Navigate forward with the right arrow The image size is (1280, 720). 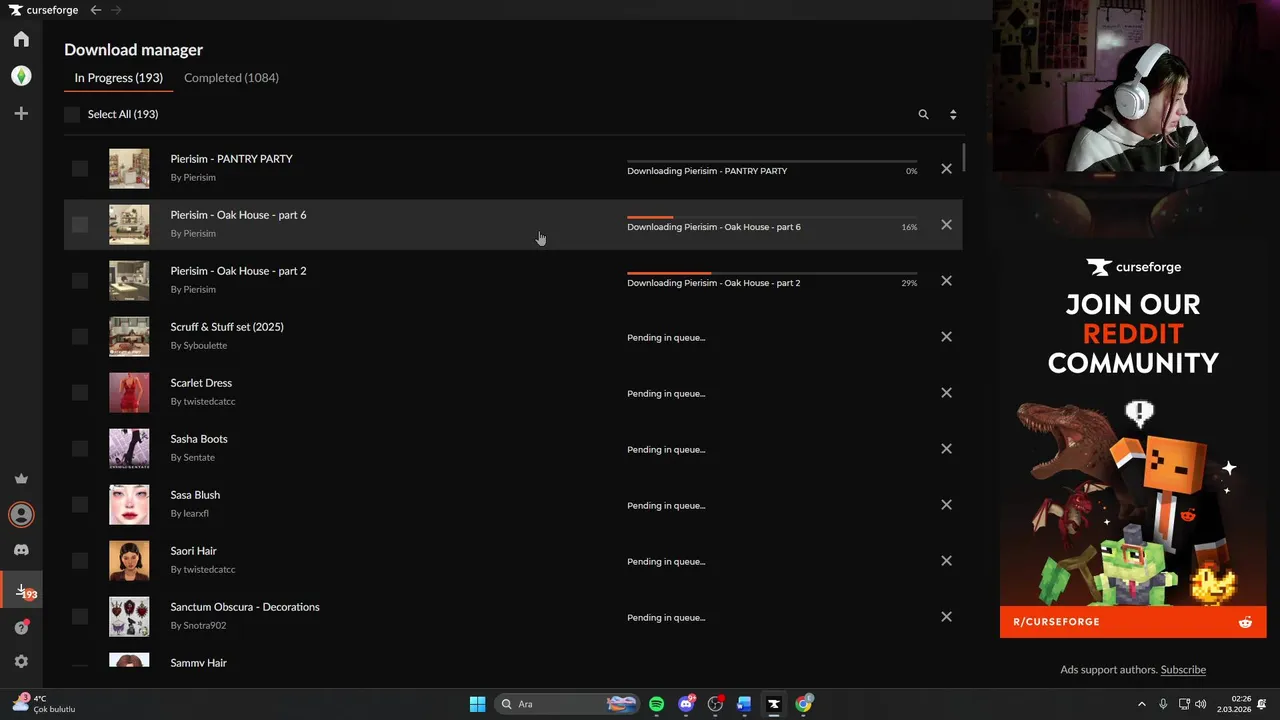pos(117,10)
